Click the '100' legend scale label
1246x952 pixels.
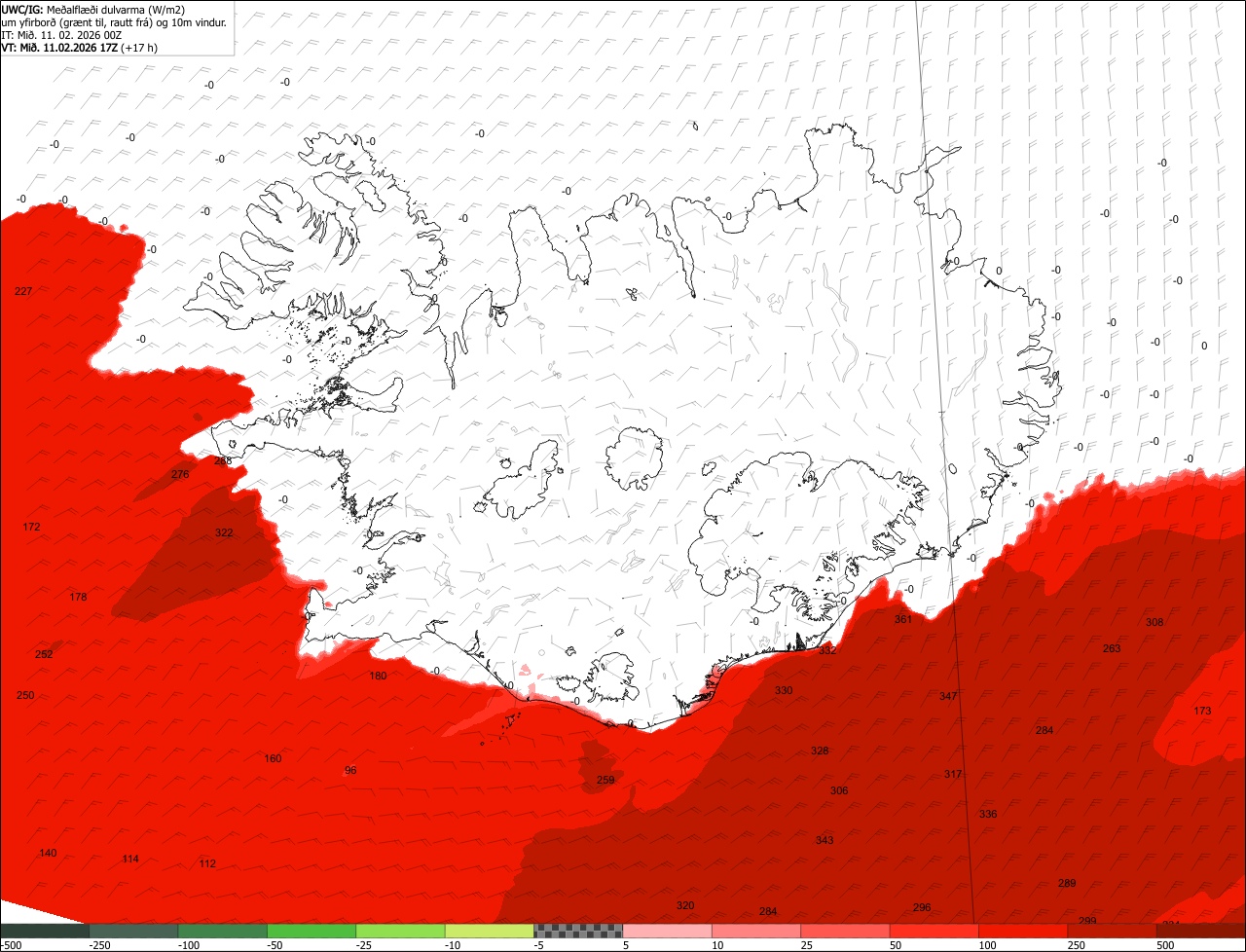point(987,945)
